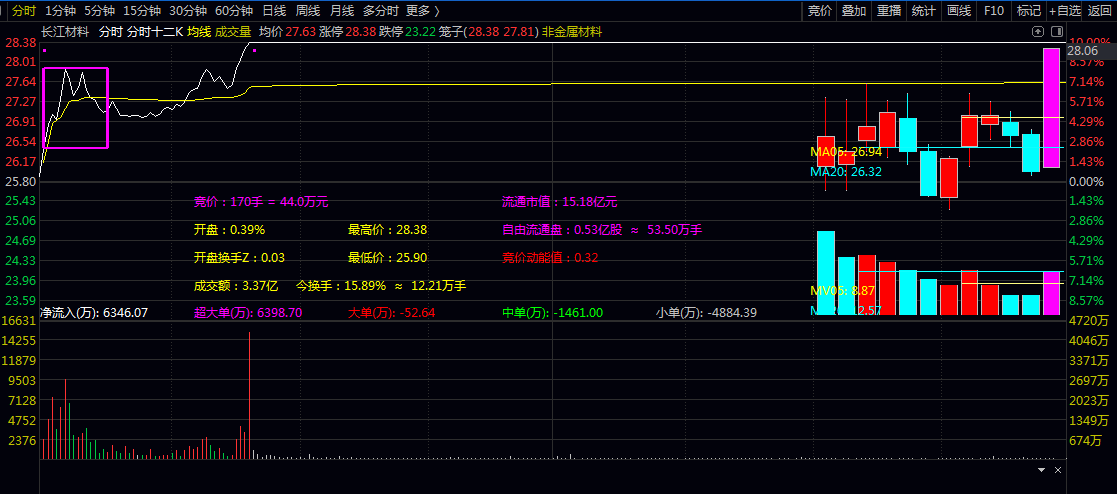Image resolution: width=1117 pixels, height=494 pixels.
Task: Click the magenta volume bar in K-line panel
Action: [1051, 293]
